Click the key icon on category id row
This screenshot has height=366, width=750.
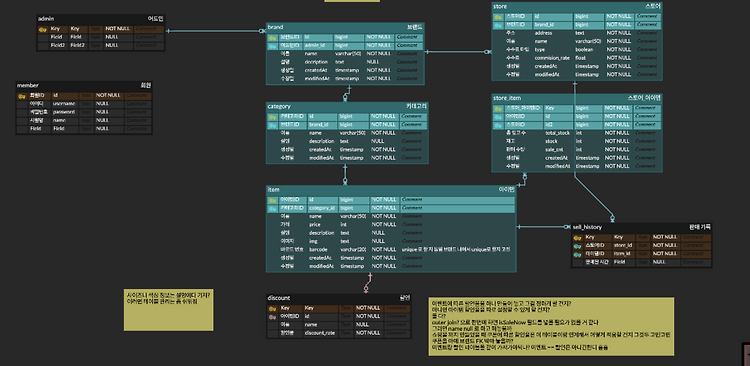click(272, 117)
